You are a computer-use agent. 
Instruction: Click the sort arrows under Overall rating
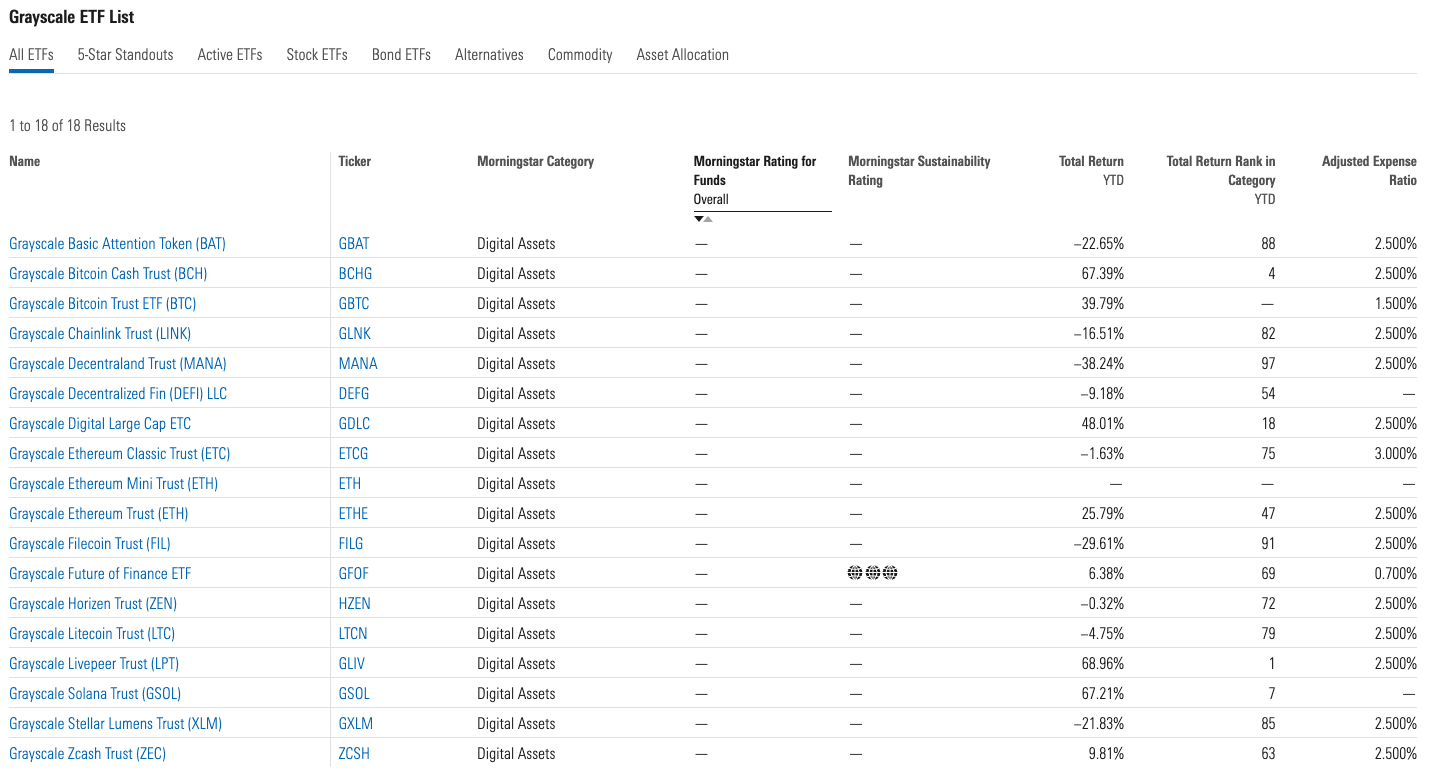(703, 219)
